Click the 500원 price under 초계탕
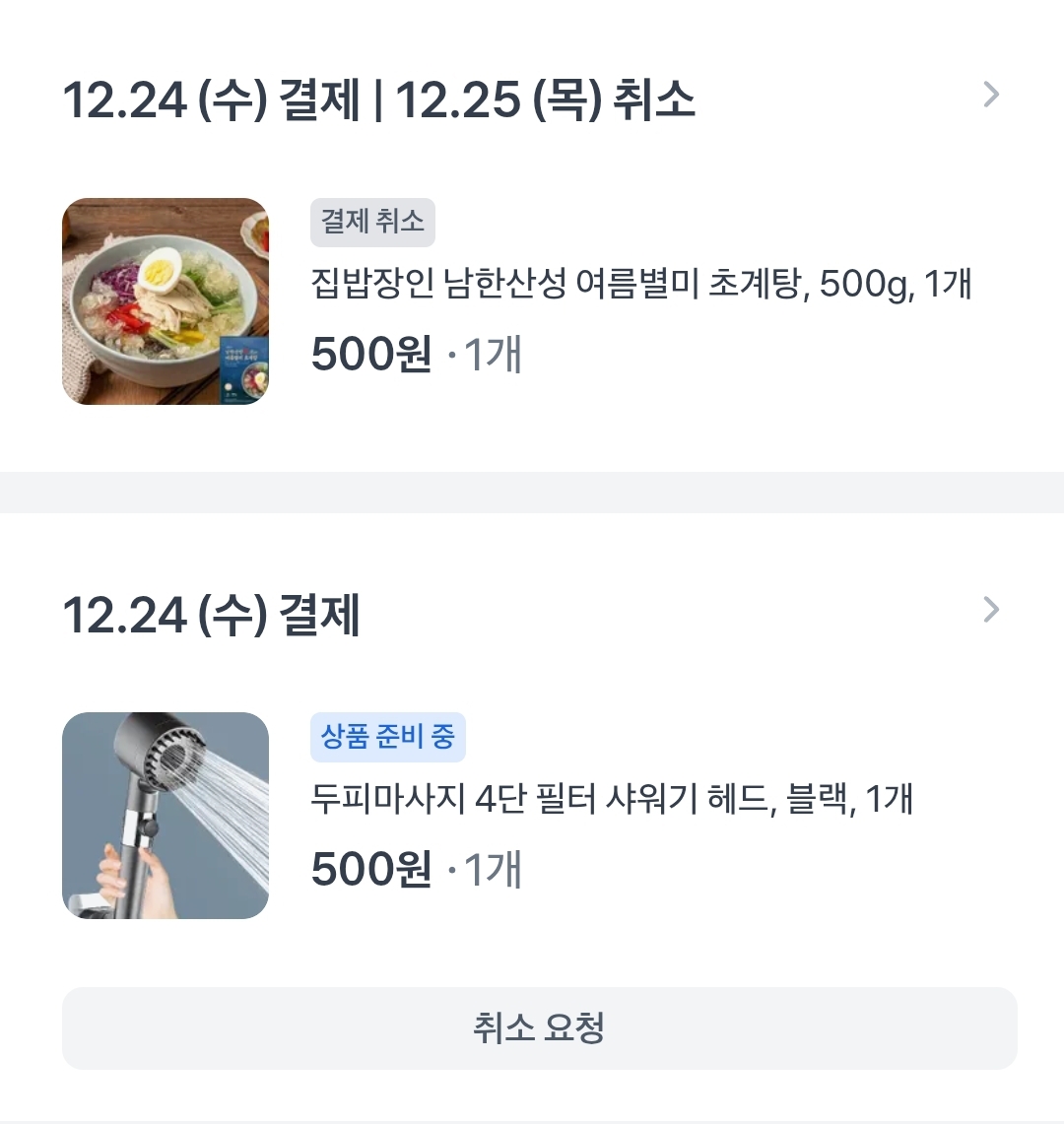1064x1124 pixels. [x=371, y=356]
